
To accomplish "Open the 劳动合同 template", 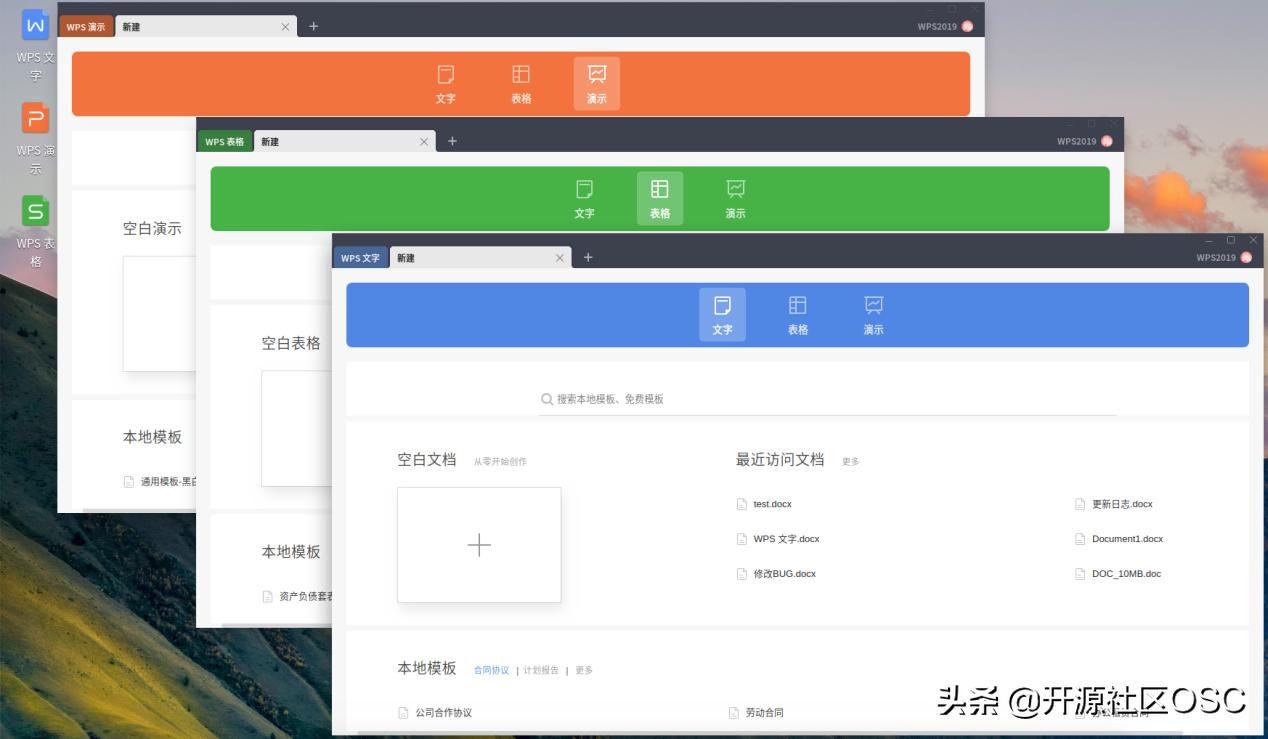I will 765,712.
